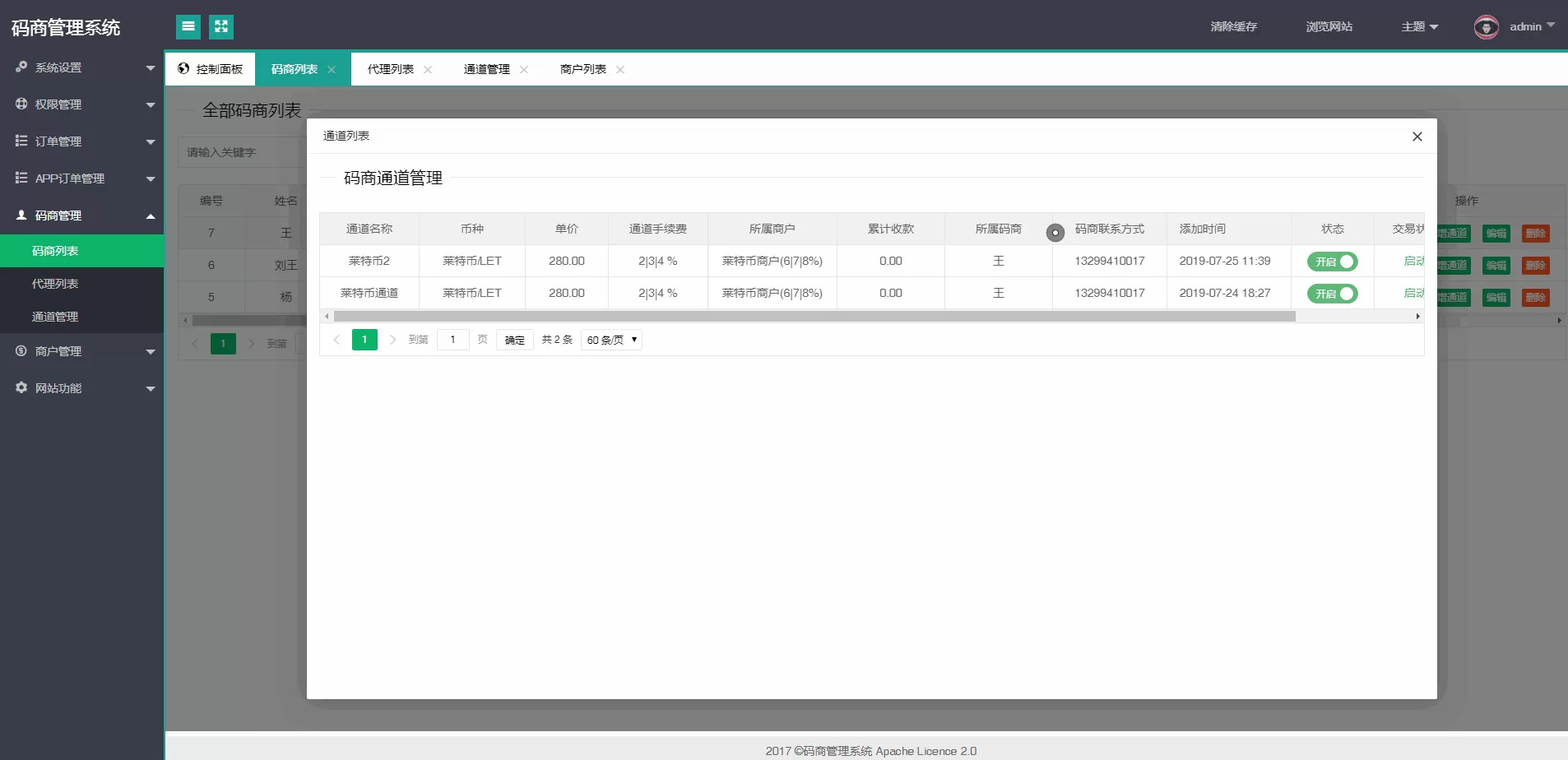Click the admin avatar icon

click(1486, 26)
